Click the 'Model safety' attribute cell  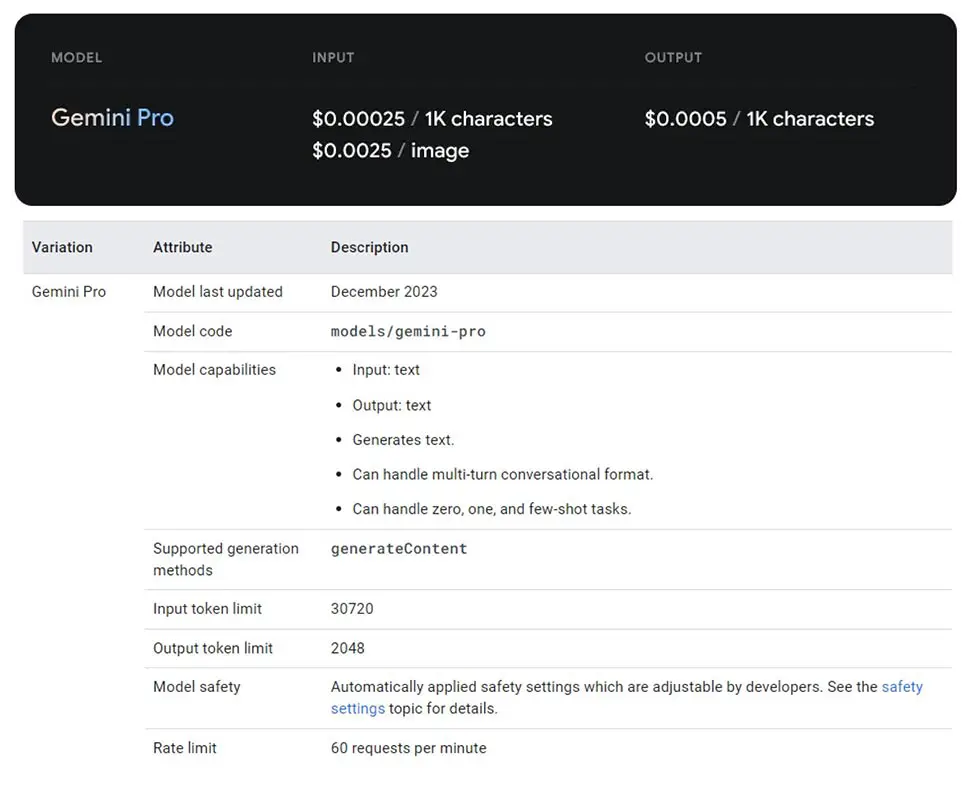[197, 687]
